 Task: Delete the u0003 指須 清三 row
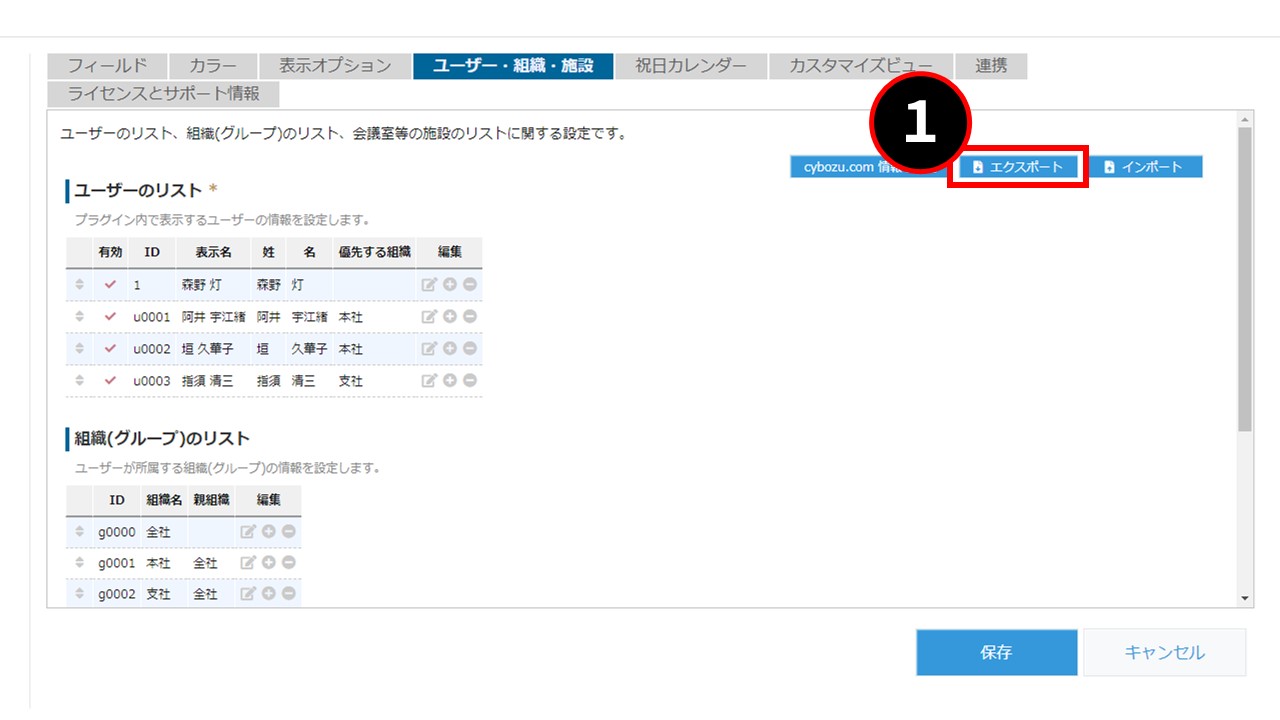(x=469, y=381)
